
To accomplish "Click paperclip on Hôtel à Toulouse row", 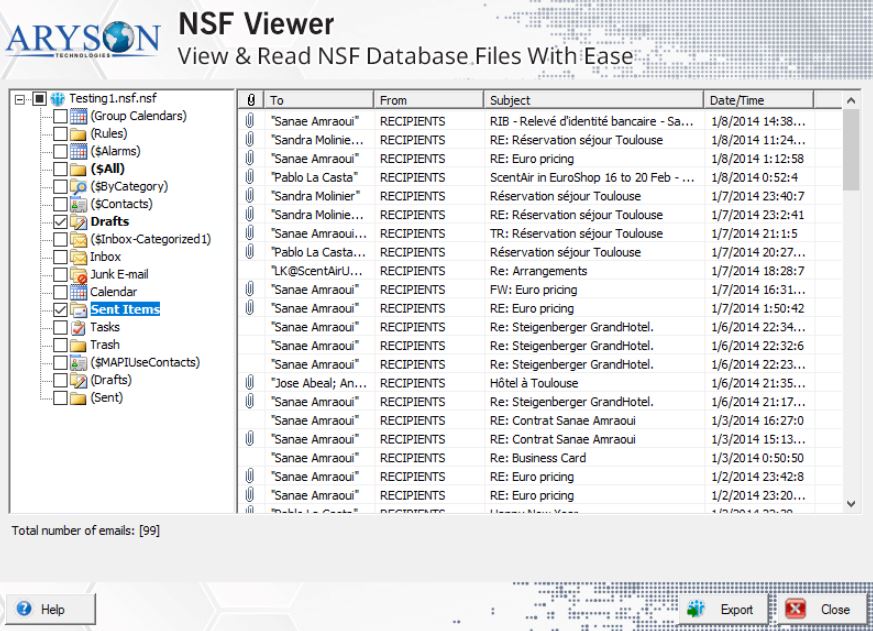I will point(250,383).
